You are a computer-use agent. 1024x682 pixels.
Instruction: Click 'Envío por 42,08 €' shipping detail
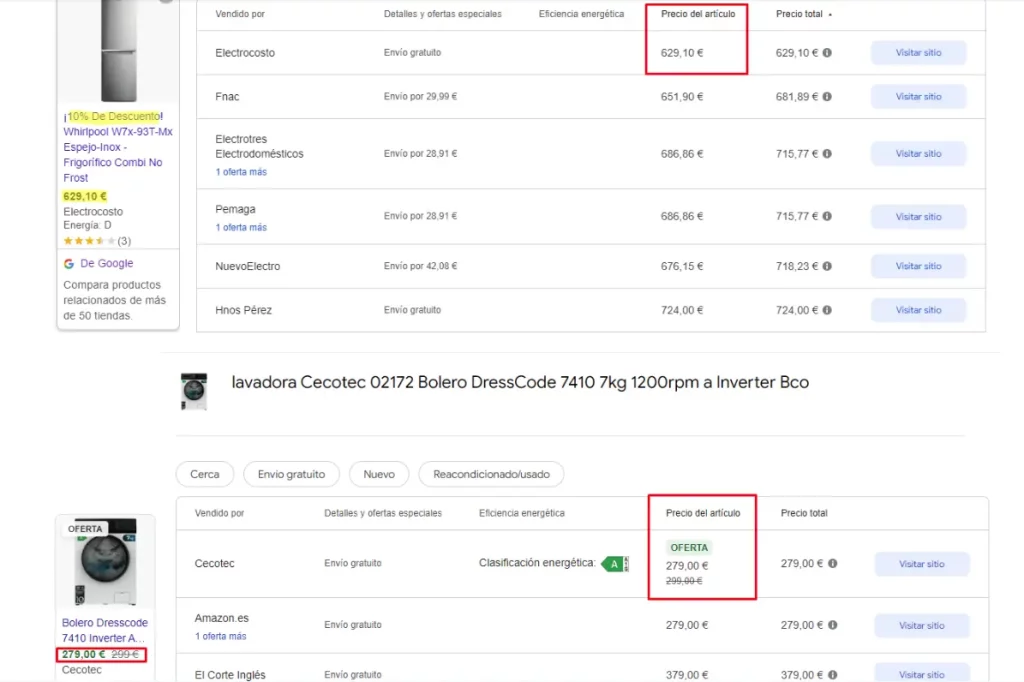click(x=420, y=267)
